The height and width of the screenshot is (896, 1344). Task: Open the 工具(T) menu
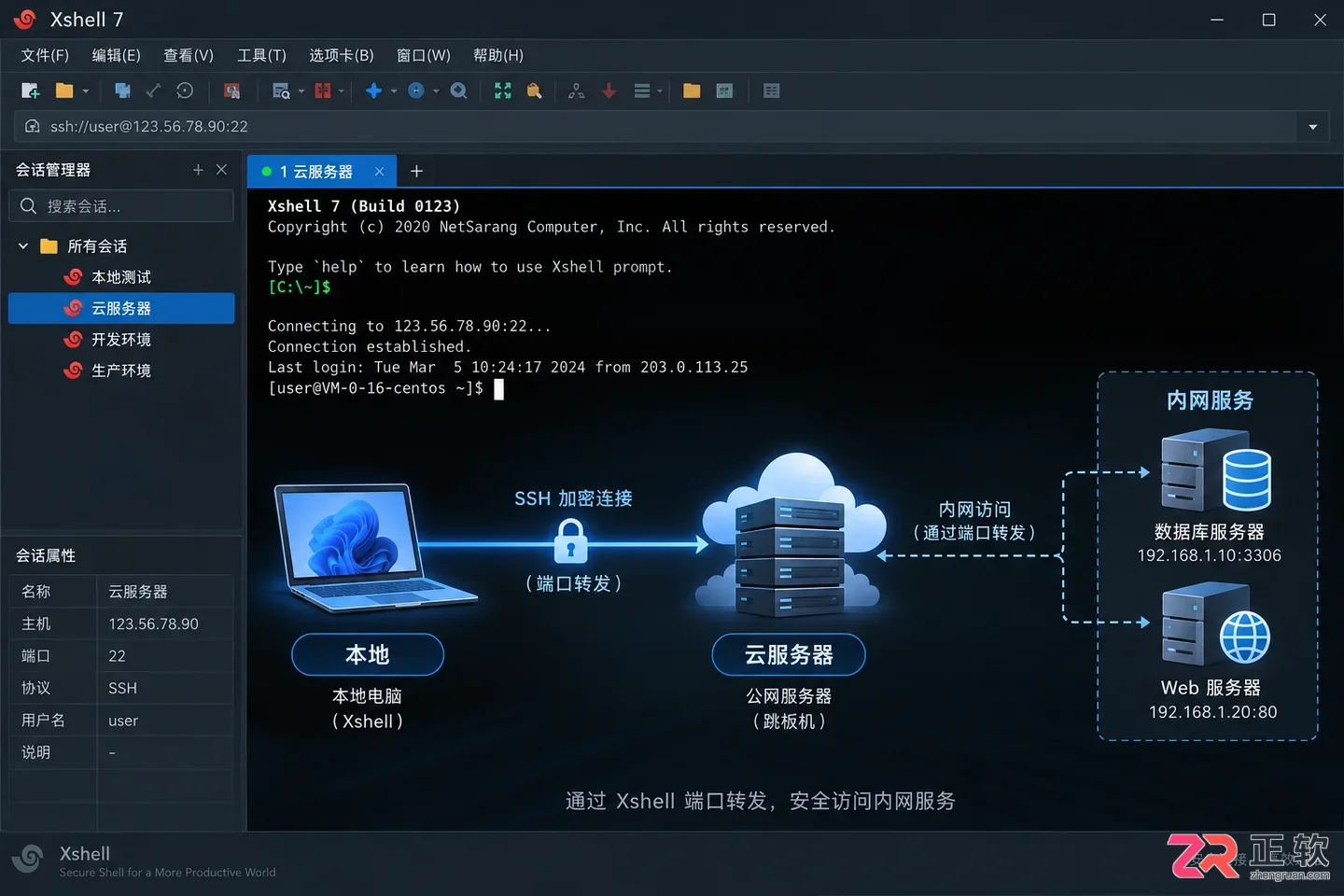tap(261, 55)
